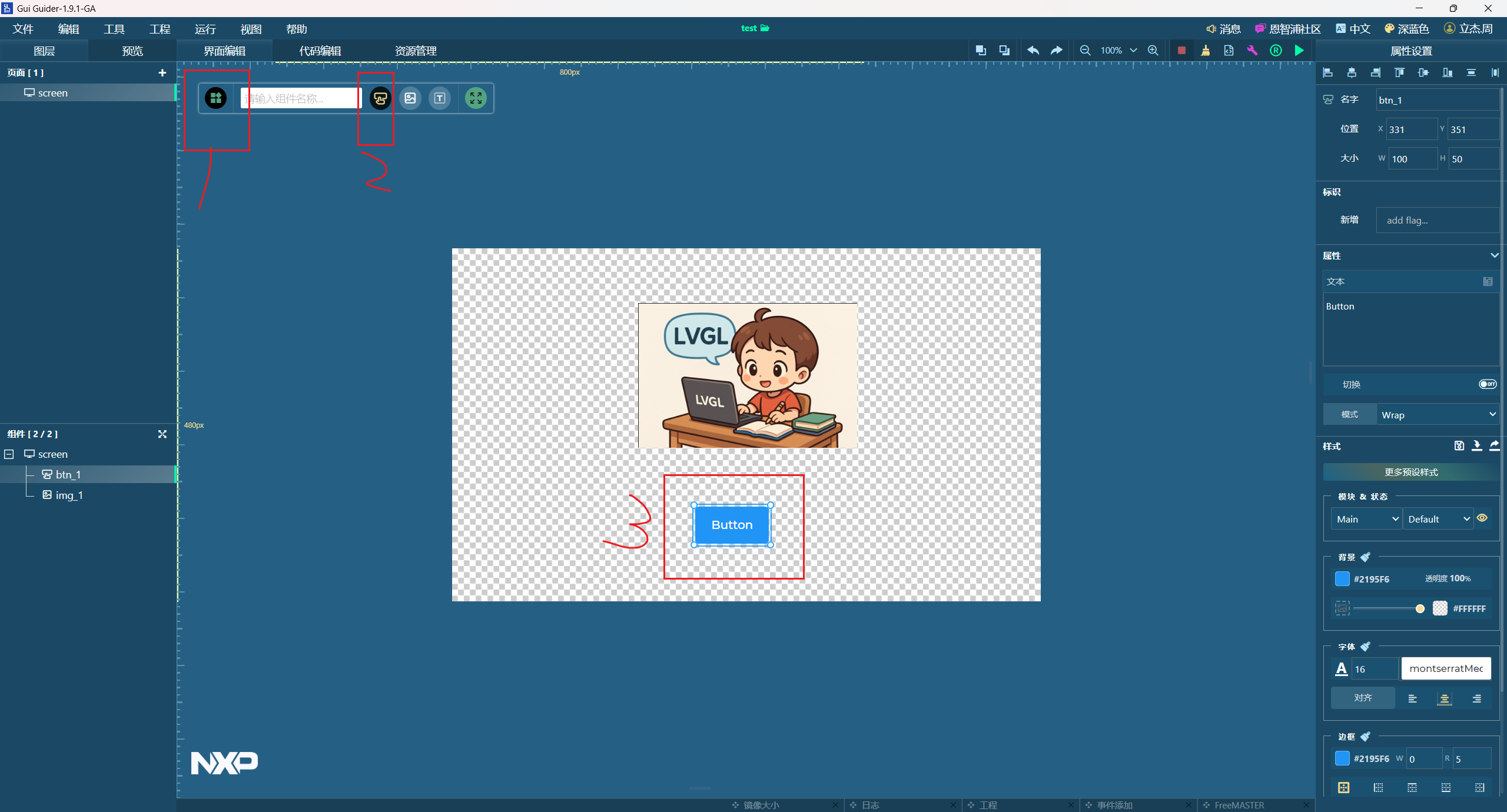
Task: Click the background color #2195F6 swatch
Action: pyautogui.click(x=1342, y=578)
